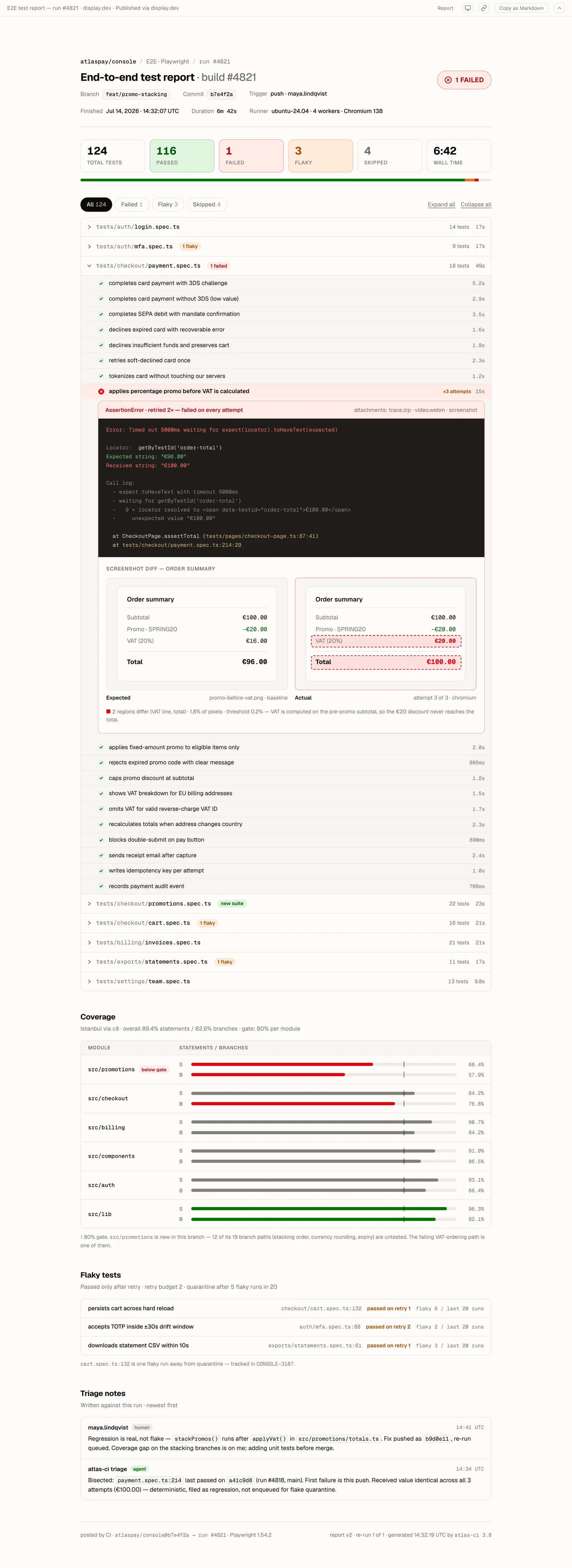Click pass checkmark for blocks double-submit
The height and width of the screenshot is (1568, 572).
[101, 840]
